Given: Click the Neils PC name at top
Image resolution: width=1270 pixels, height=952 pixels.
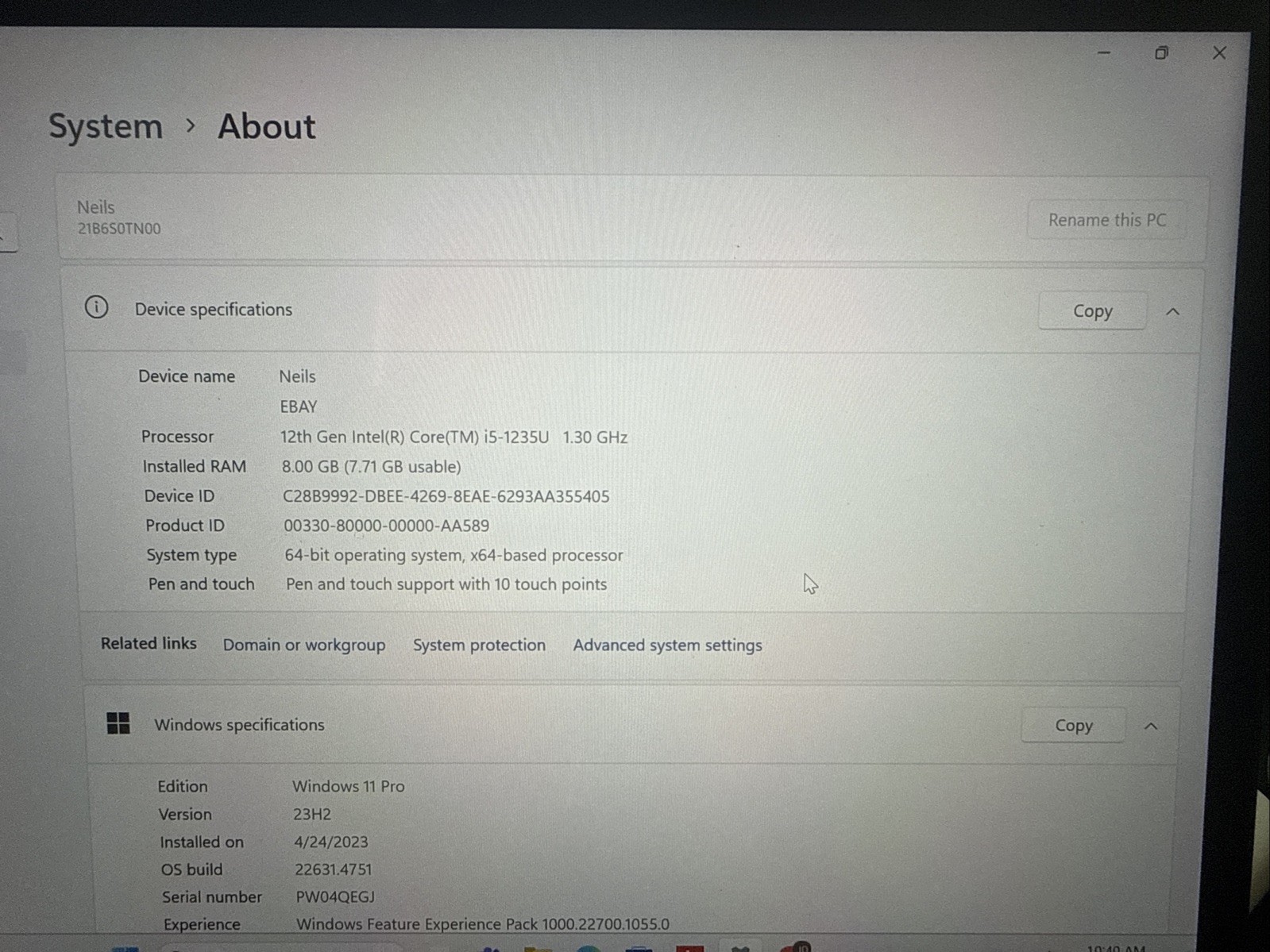Looking at the screenshot, I should (x=95, y=207).
